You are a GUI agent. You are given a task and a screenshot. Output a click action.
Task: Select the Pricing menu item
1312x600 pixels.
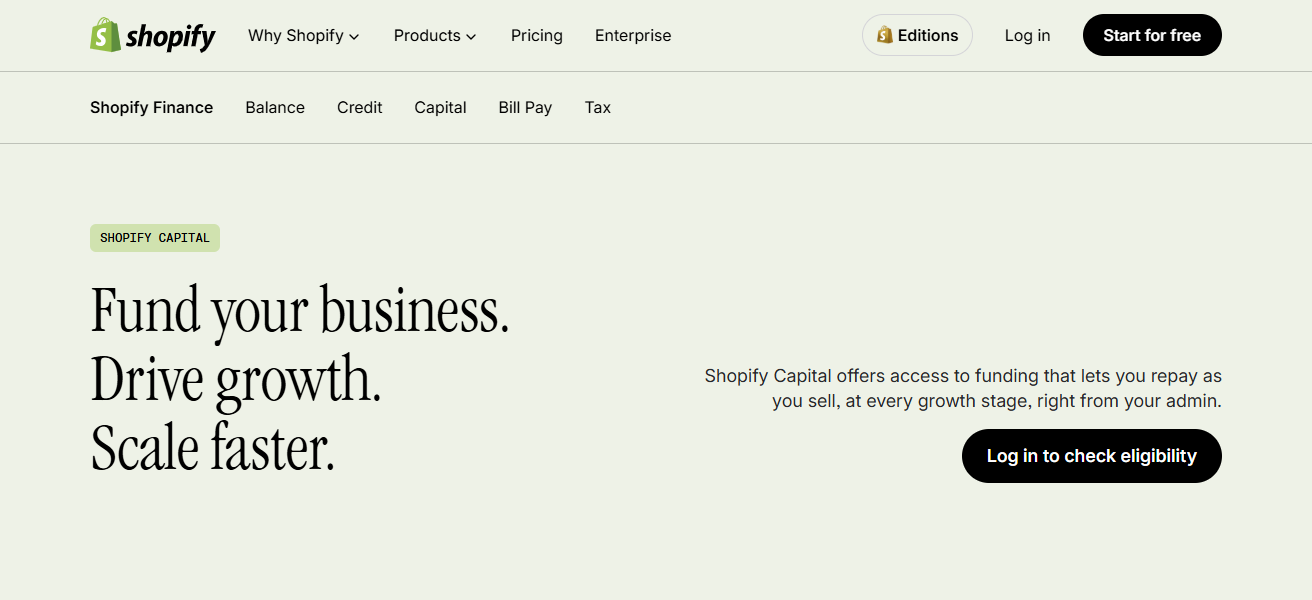(x=536, y=35)
